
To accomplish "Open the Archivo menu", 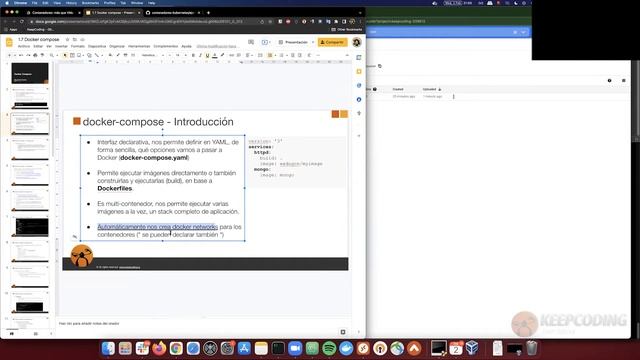I will 24,47.
